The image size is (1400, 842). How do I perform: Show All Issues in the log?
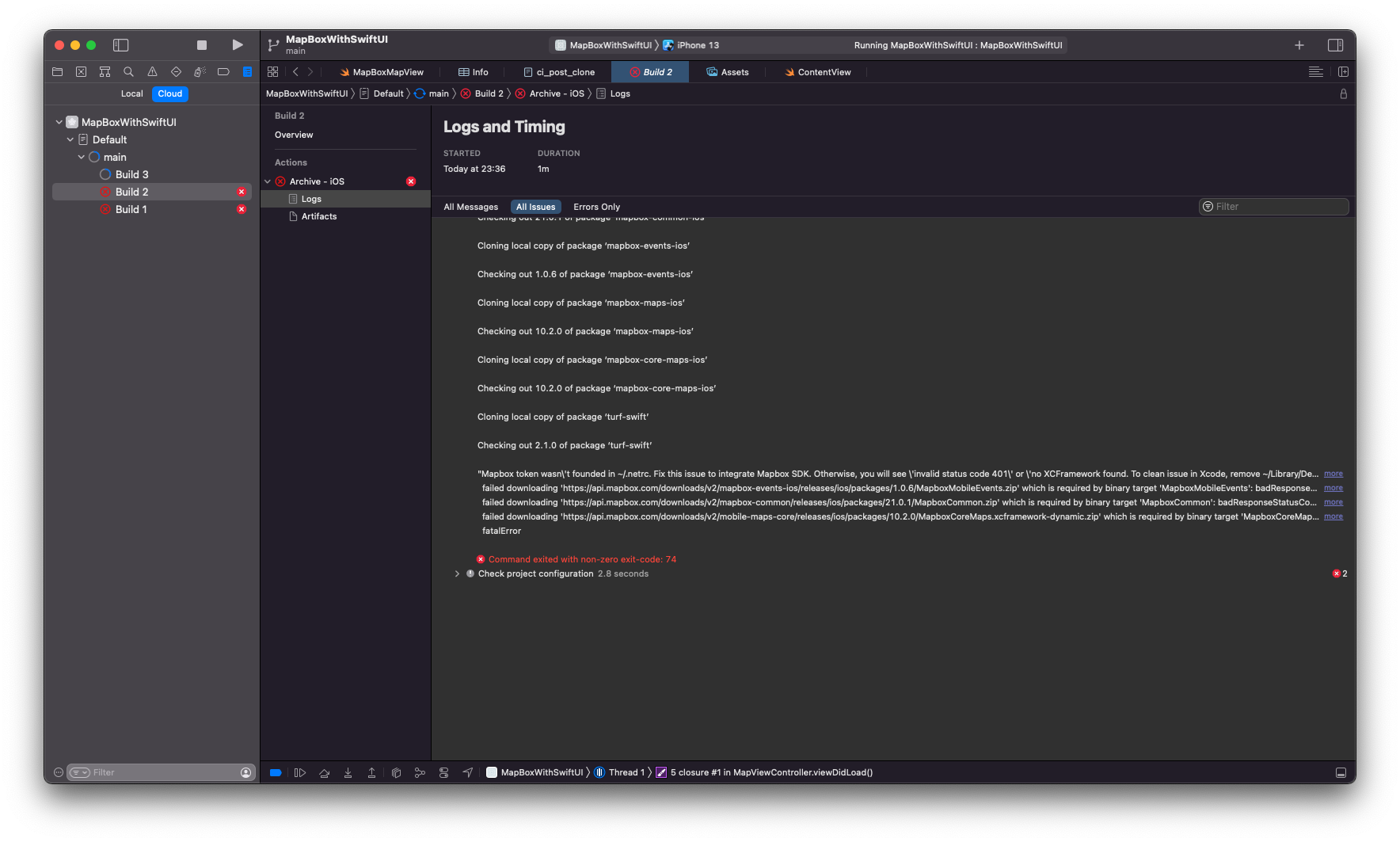(536, 207)
